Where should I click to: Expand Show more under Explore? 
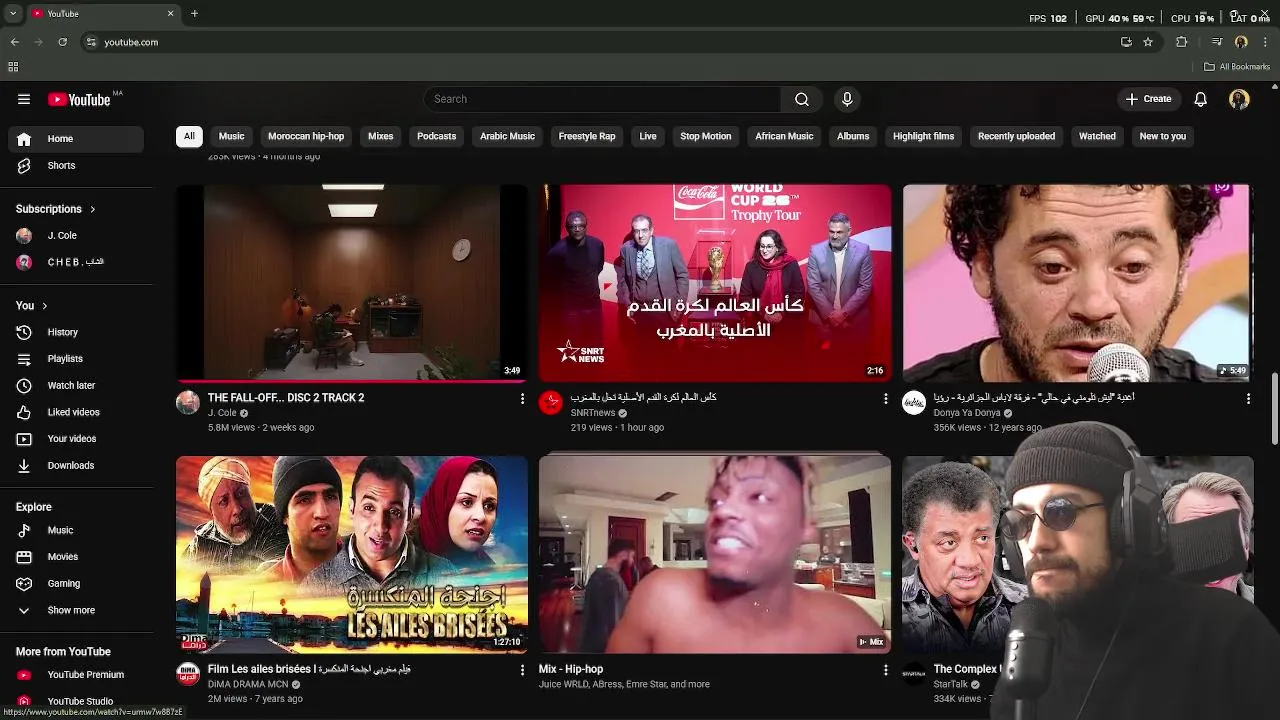click(76, 610)
